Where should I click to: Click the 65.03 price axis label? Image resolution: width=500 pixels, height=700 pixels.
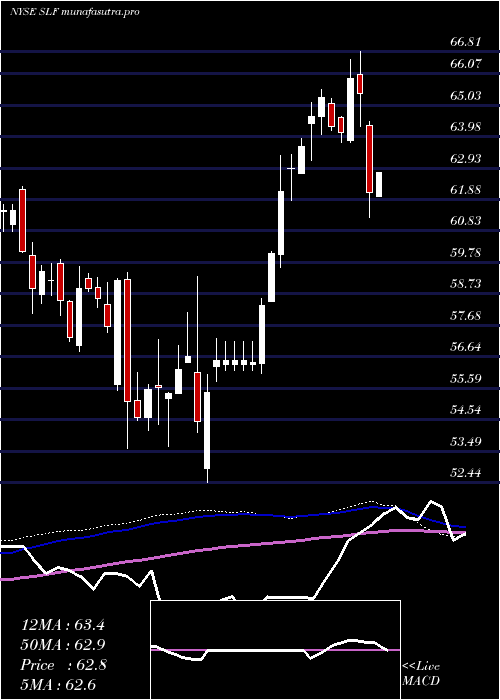point(466,96)
